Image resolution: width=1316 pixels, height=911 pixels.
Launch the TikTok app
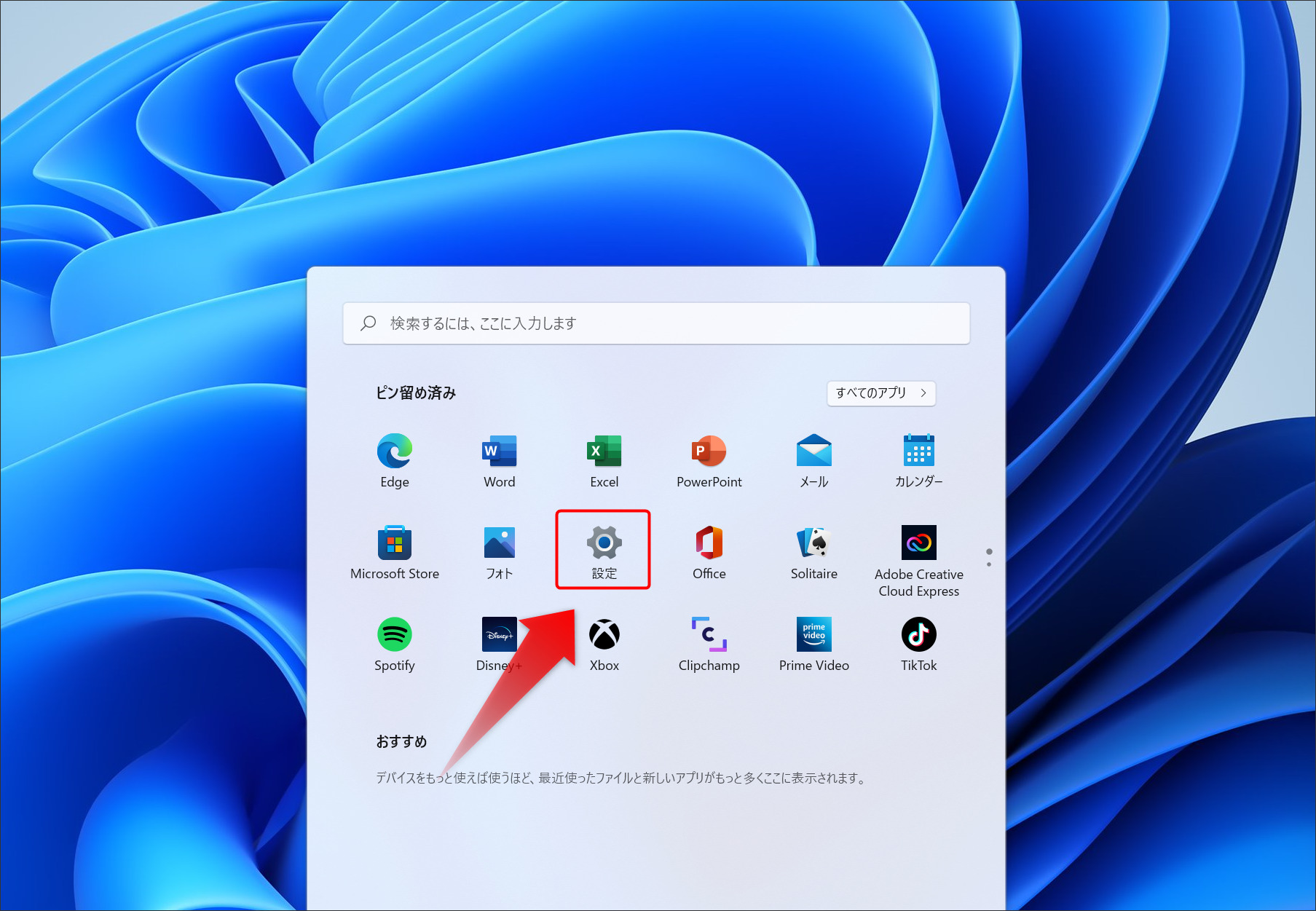pos(918,644)
